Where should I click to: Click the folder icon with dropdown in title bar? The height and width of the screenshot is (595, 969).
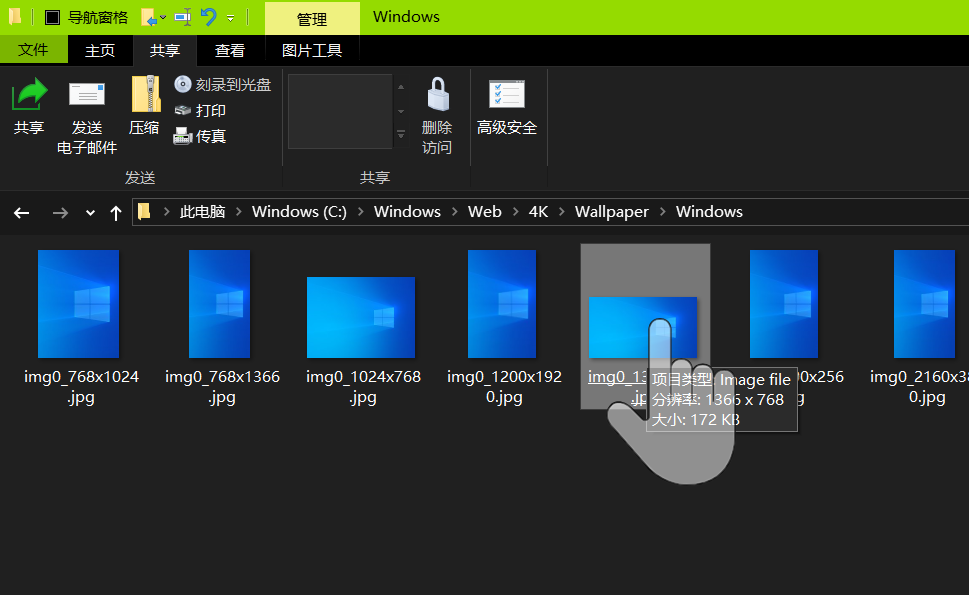tap(153, 17)
